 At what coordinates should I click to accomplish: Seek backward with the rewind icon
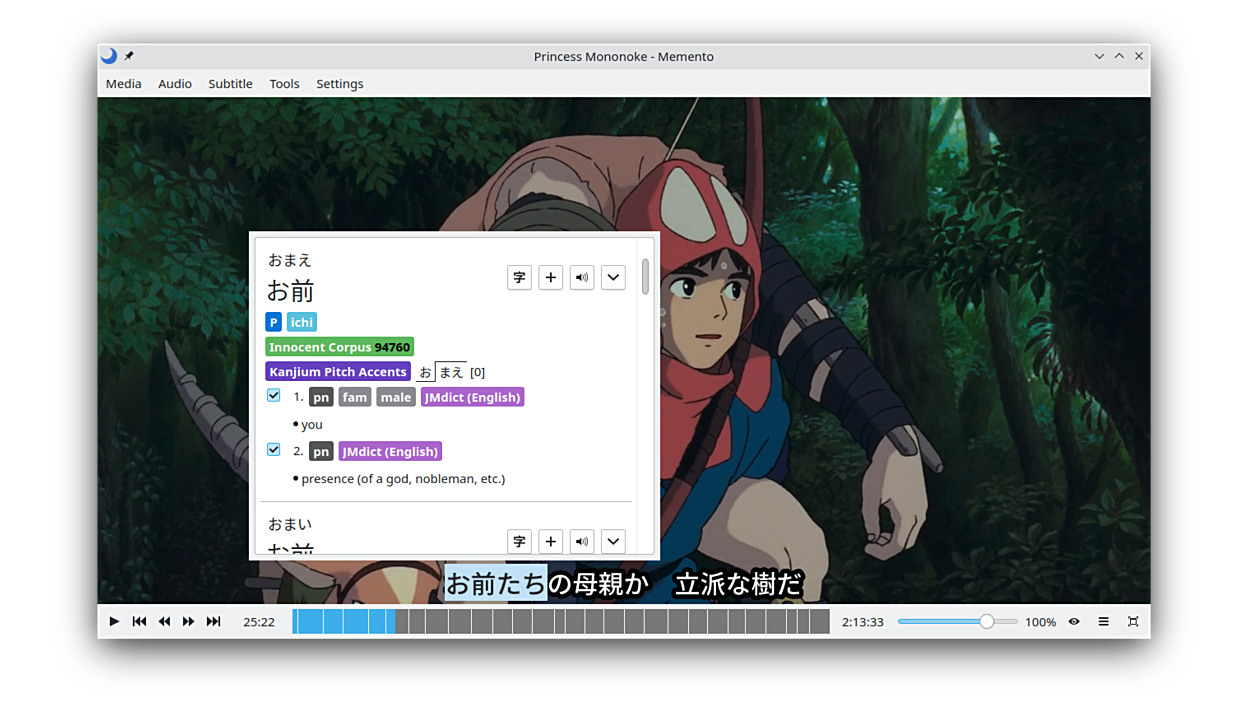coord(164,622)
